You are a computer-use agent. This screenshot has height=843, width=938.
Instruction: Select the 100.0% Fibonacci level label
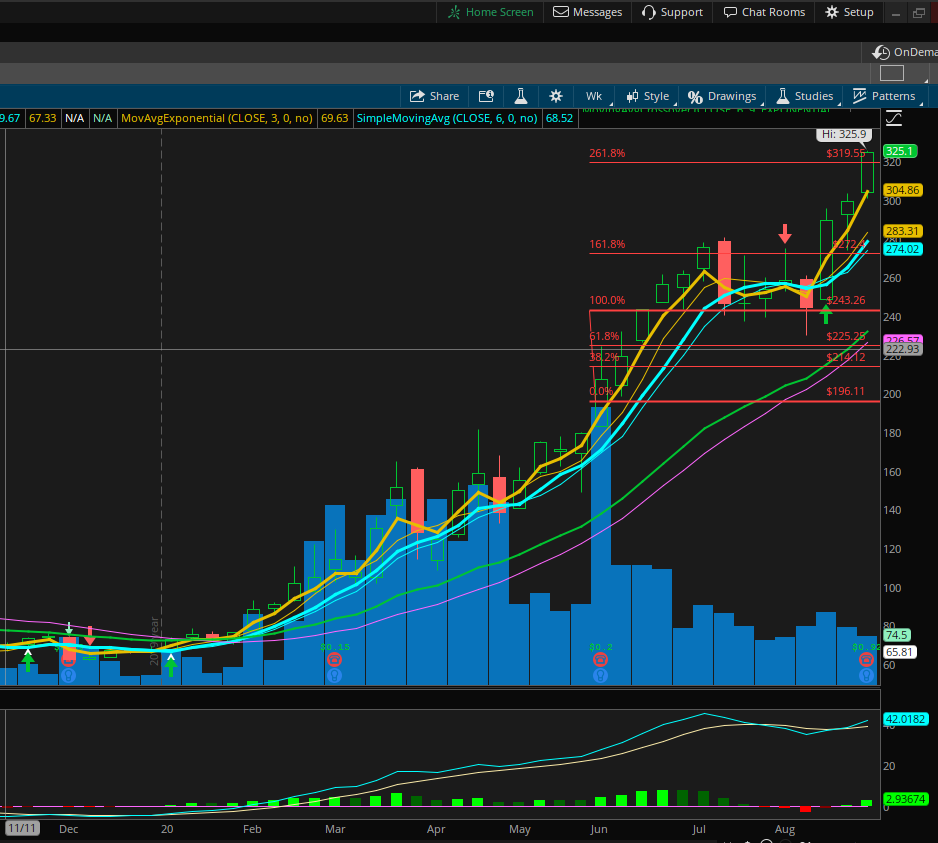(x=607, y=300)
